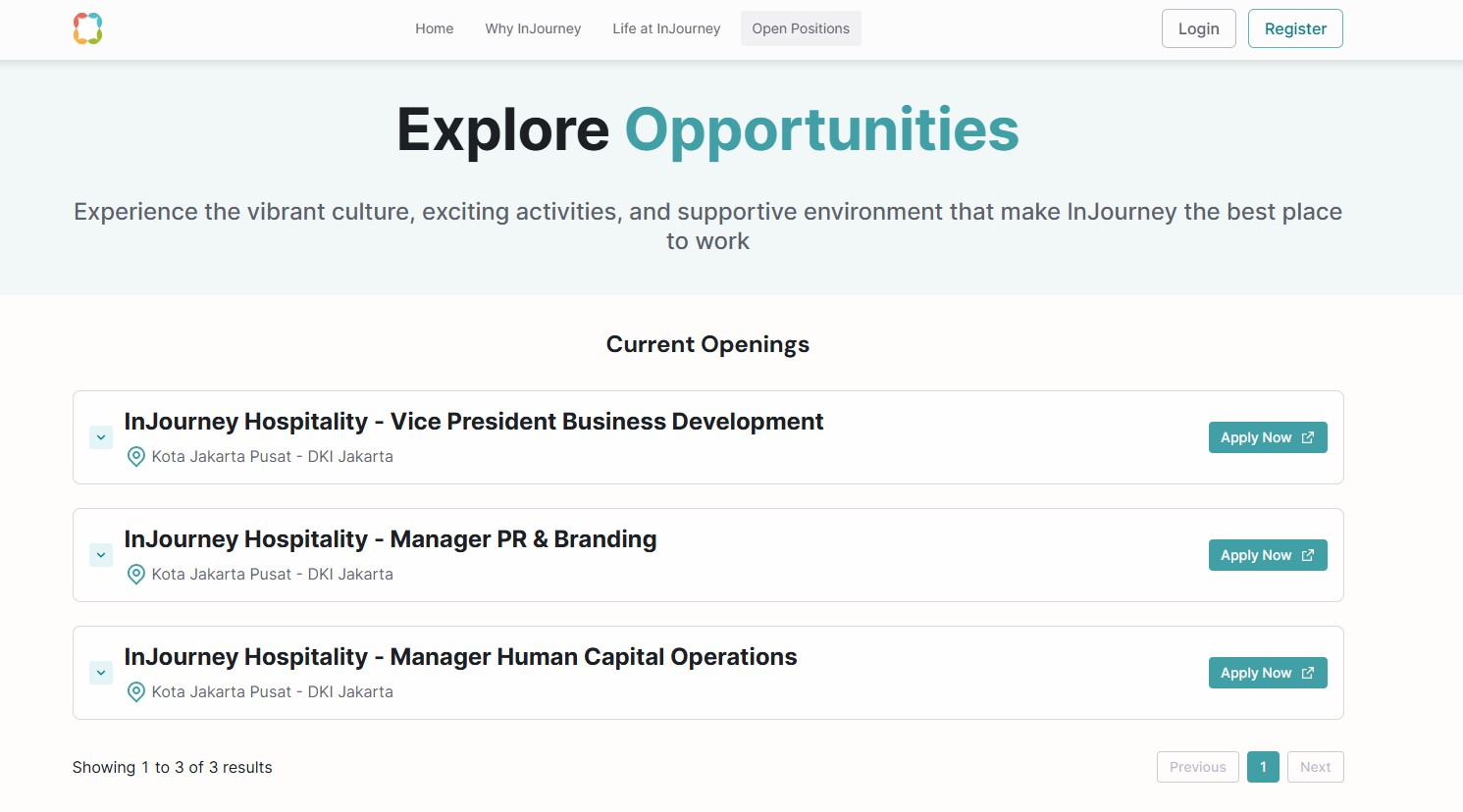Open Life at InJourney page
Viewport: 1463px width, 812px height.
[x=666, y=28]
